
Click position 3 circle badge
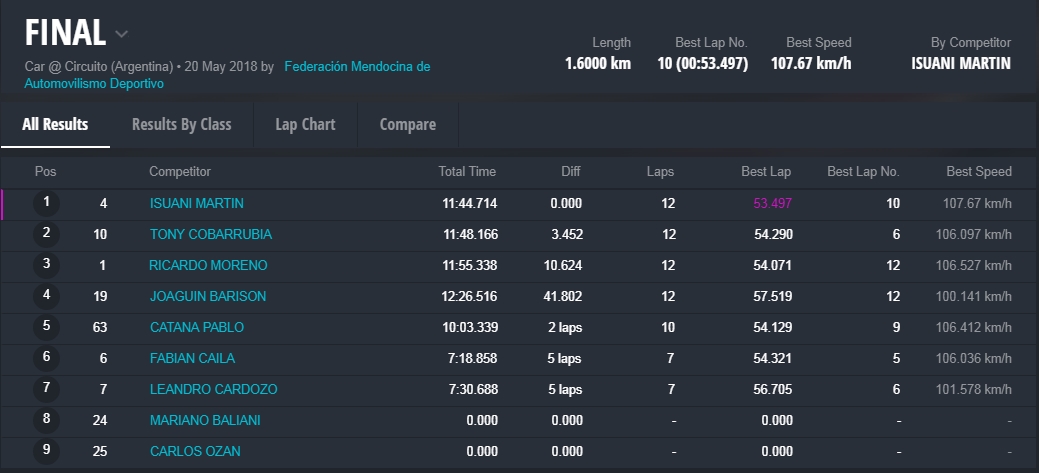click(x=46, y=265)
